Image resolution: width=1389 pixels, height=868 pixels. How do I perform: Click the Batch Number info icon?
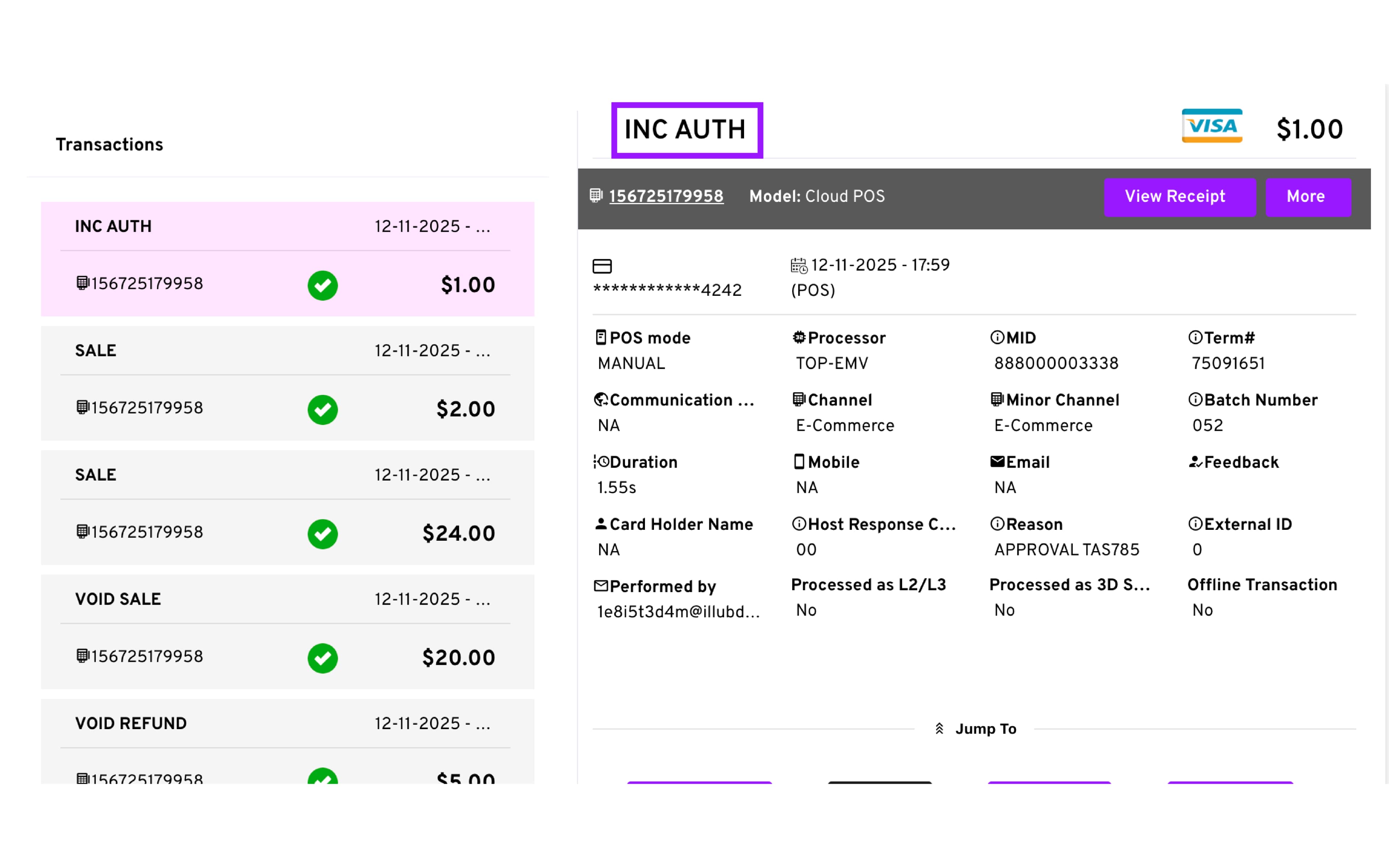point(1195,400)
